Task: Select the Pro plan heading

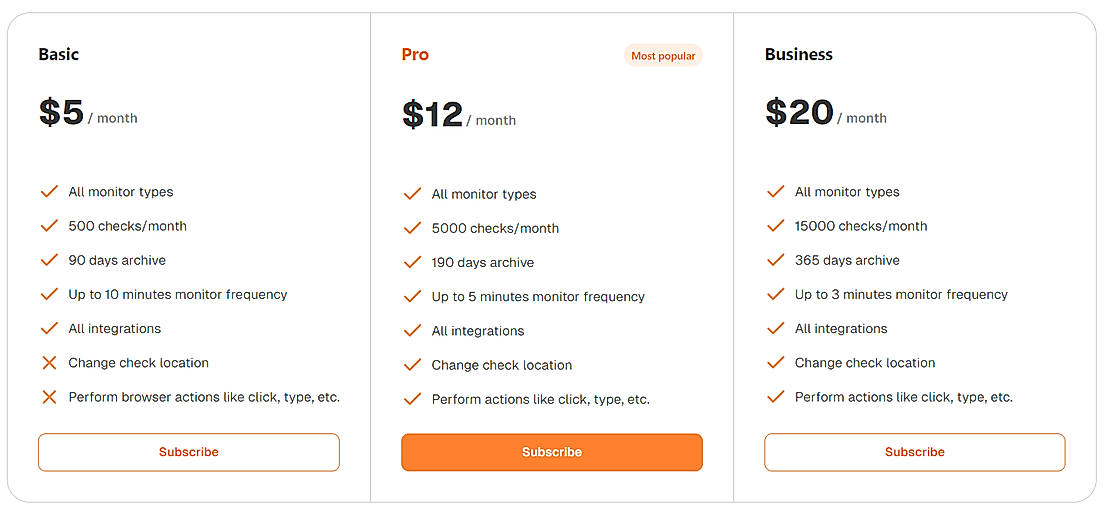Action: [x=415, y=55]
